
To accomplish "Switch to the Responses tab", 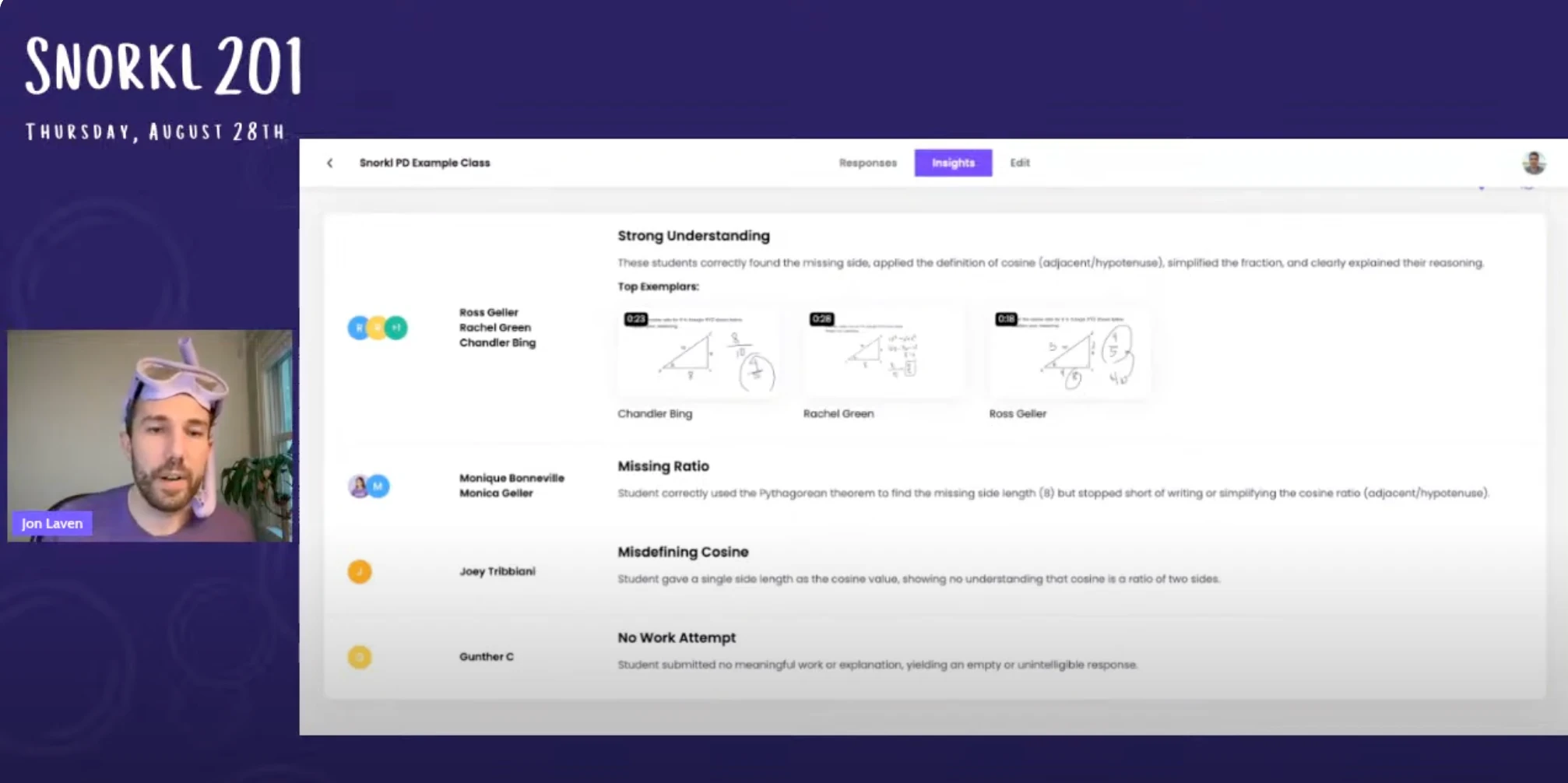I will pos(867,163).
